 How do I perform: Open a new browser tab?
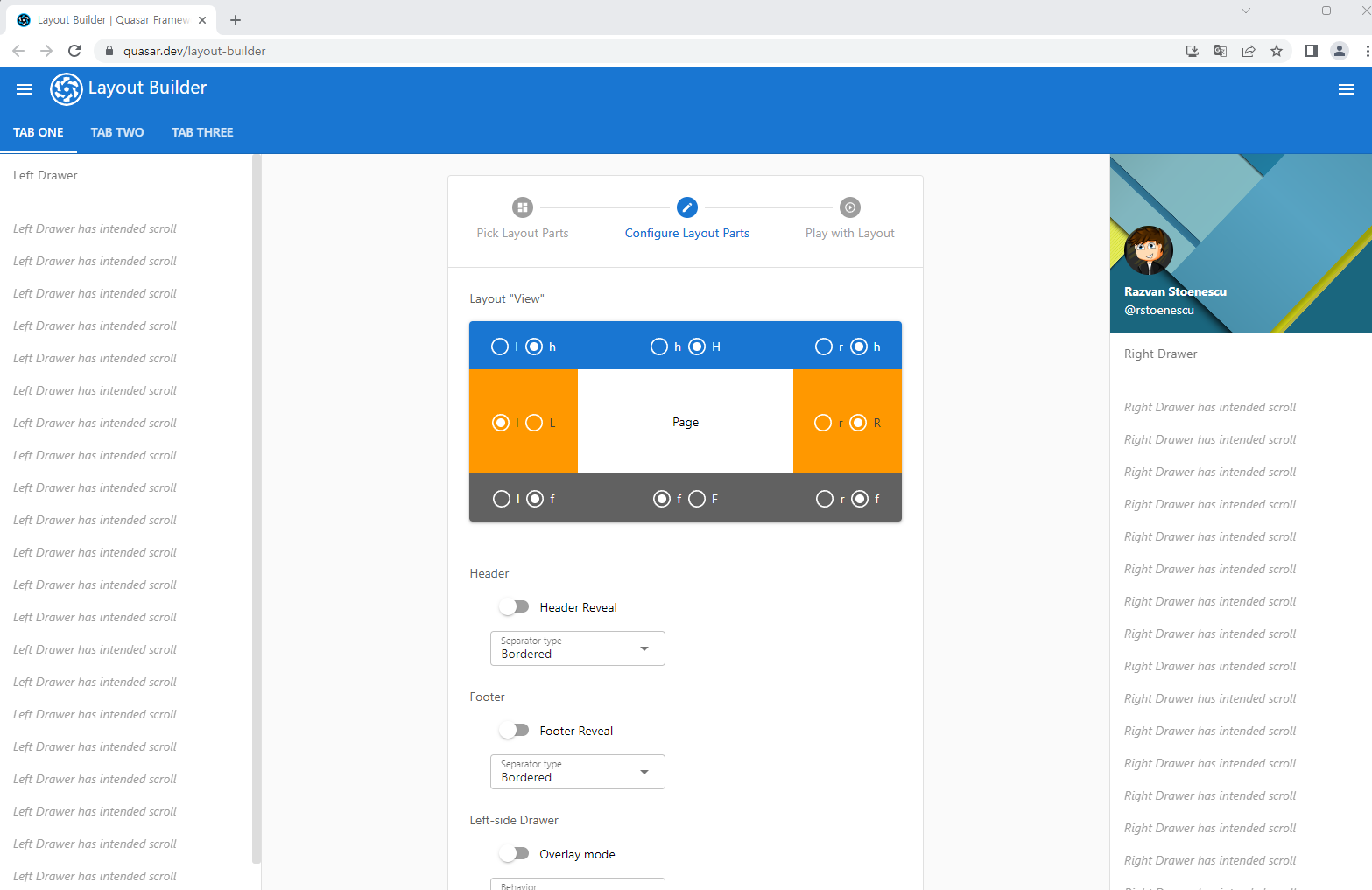[x=236, y=19]
